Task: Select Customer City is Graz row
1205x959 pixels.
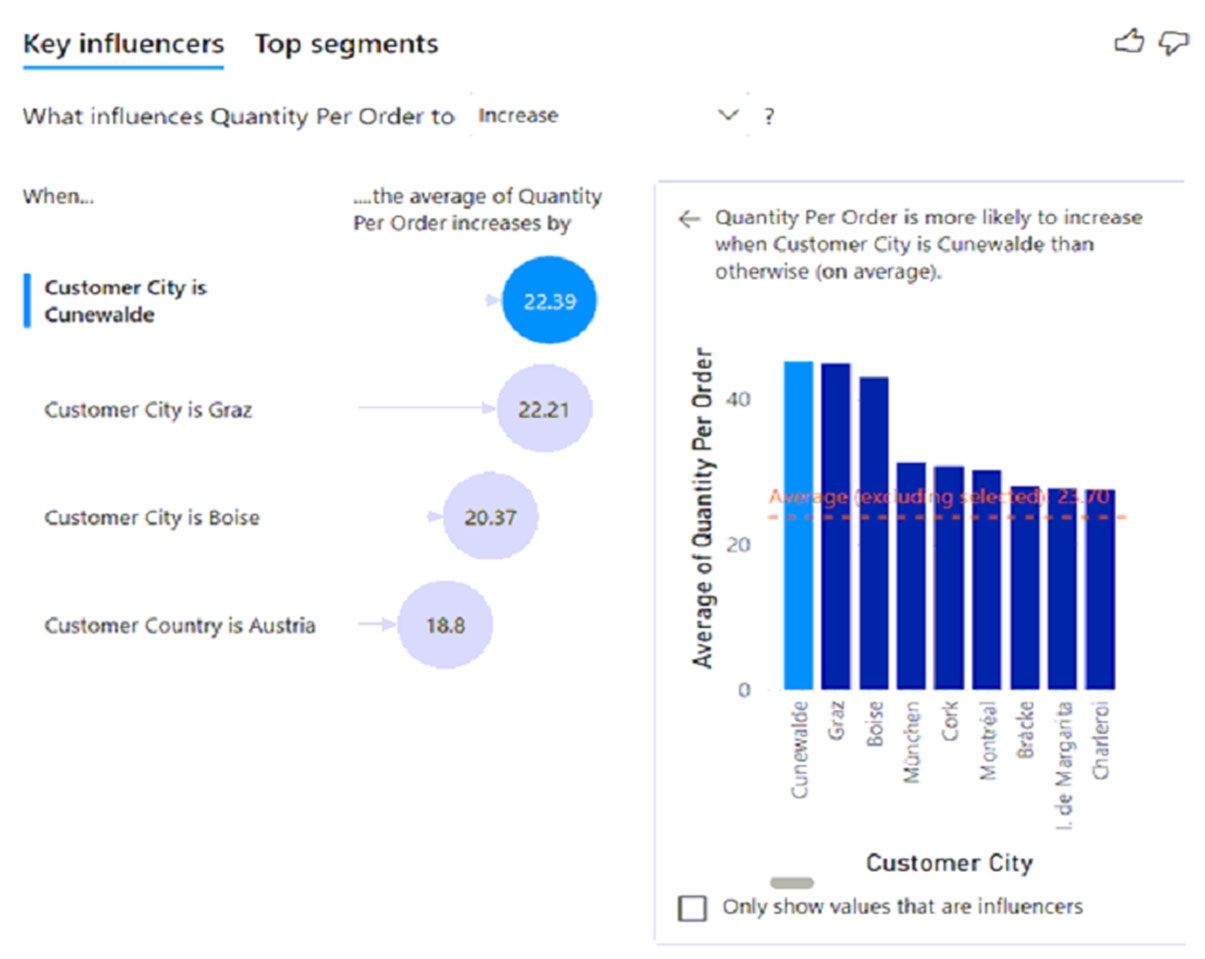Action: point(148,409)
